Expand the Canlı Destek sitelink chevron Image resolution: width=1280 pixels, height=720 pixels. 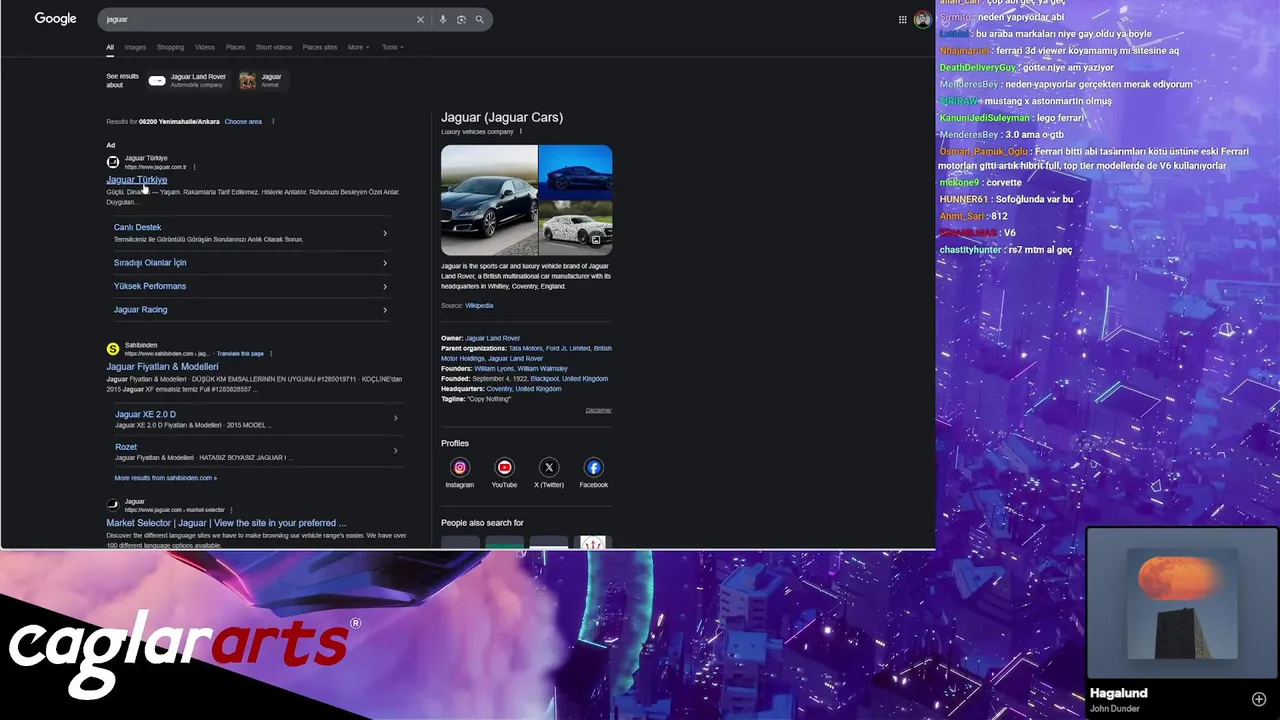(385, 233)
